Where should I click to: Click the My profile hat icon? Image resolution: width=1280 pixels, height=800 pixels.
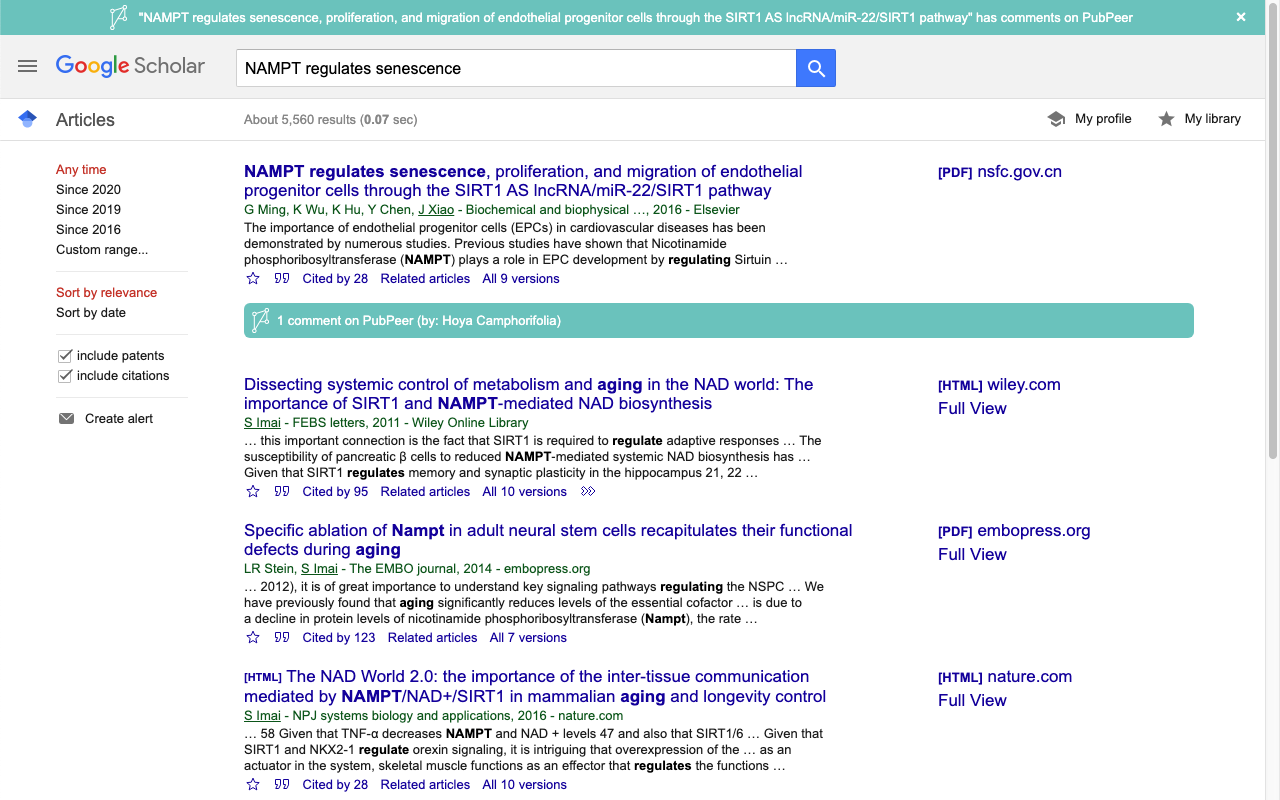[x=1056, y=119]
